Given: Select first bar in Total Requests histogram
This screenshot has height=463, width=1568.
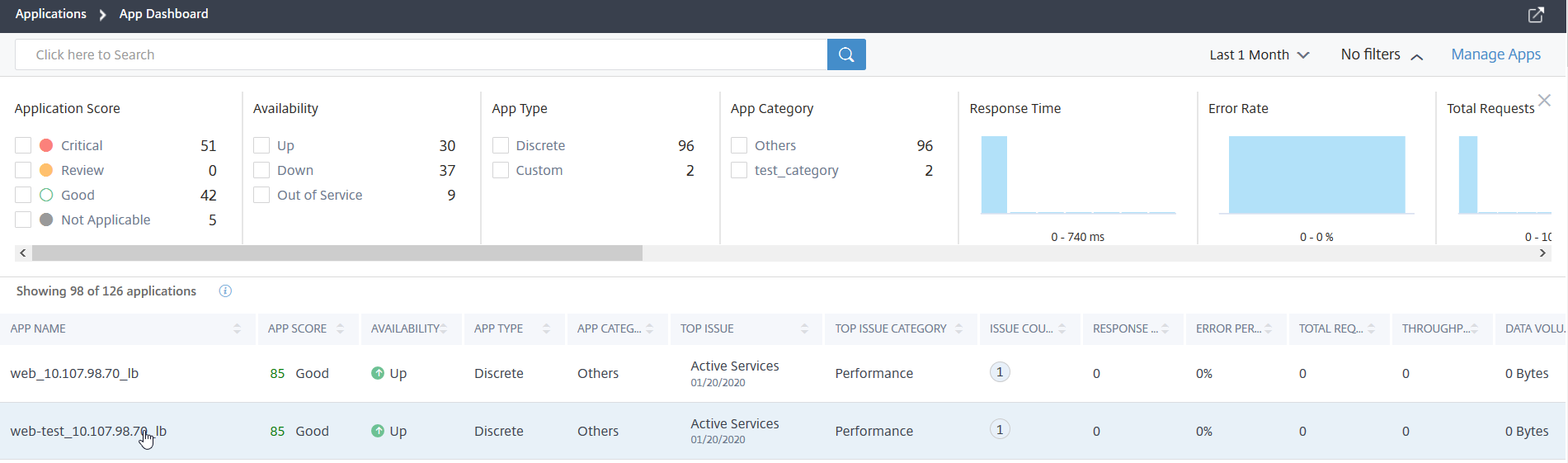Looking at the screenshot, I should (x=1468, y=175).
